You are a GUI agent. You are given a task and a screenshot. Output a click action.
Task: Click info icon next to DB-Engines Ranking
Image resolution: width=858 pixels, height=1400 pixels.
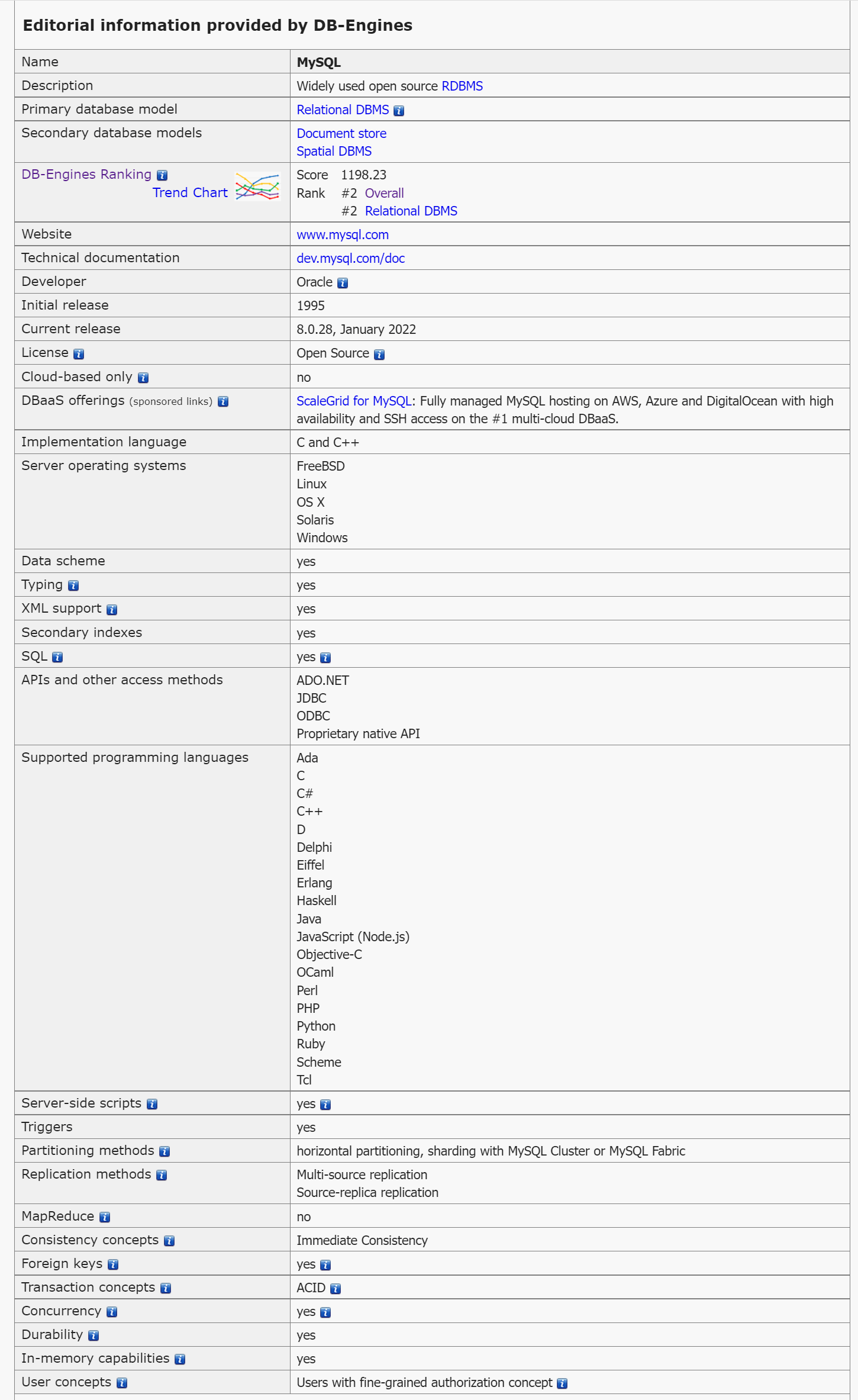click(x=162, y=175)
